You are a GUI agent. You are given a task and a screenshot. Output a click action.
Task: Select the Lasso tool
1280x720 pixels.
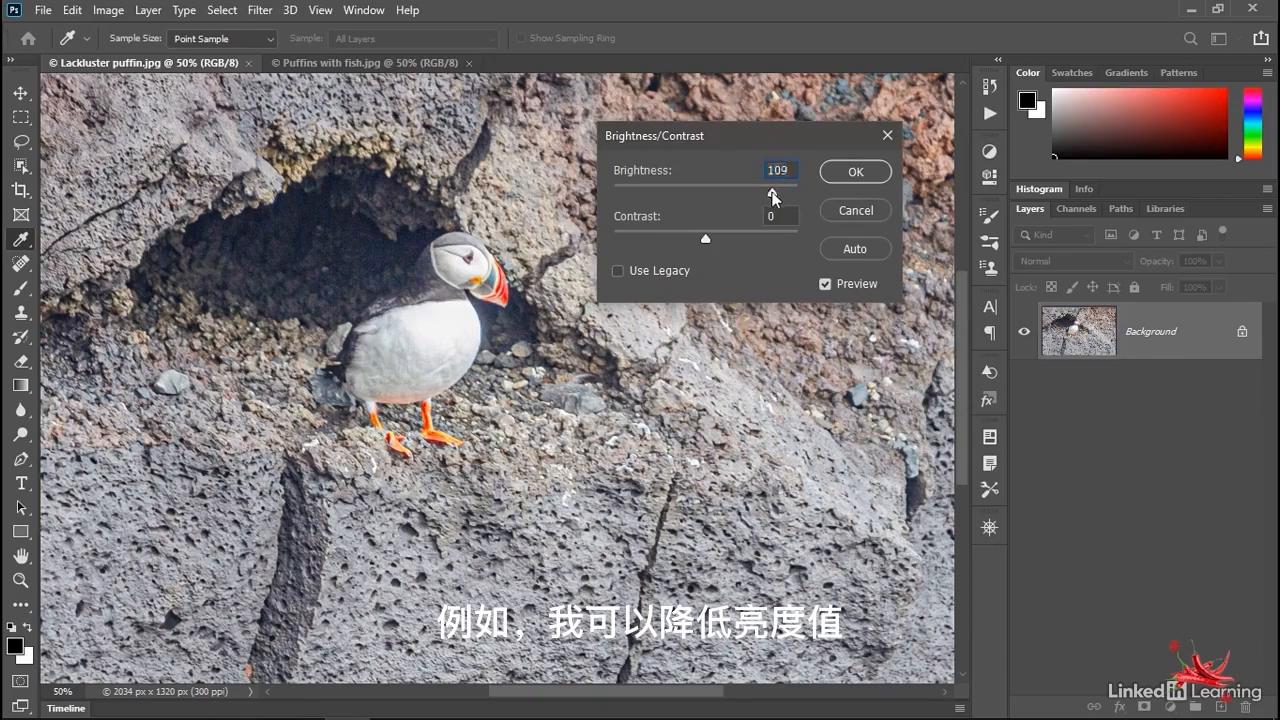click(21, 142)
